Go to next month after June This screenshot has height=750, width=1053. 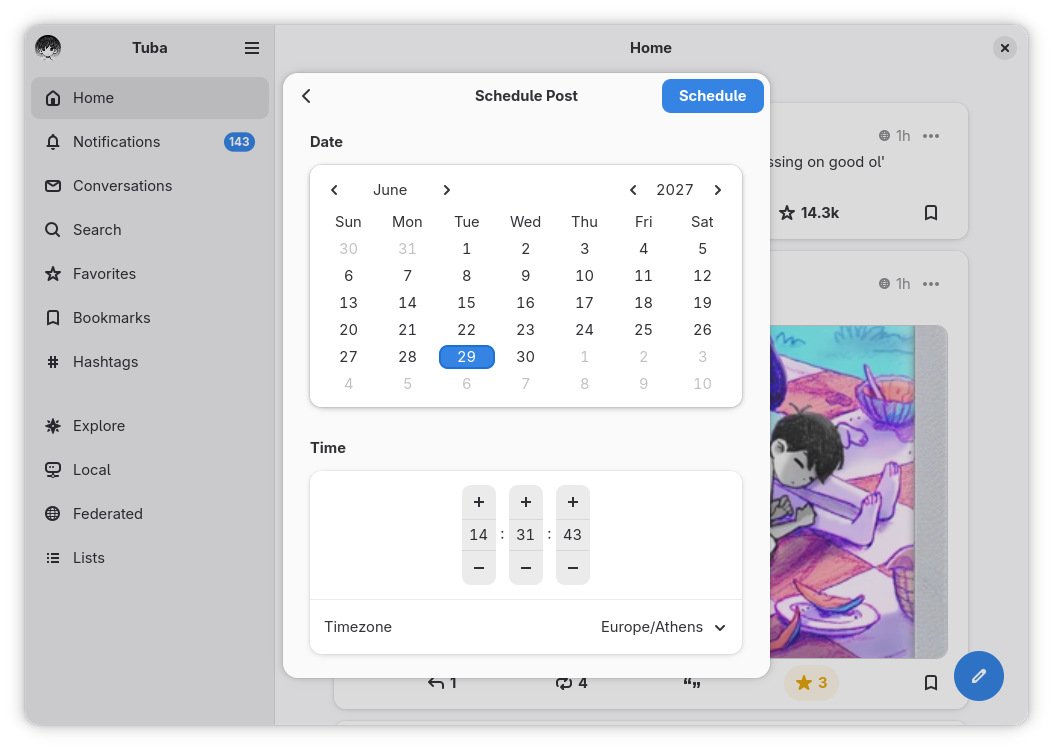(447, 190)
